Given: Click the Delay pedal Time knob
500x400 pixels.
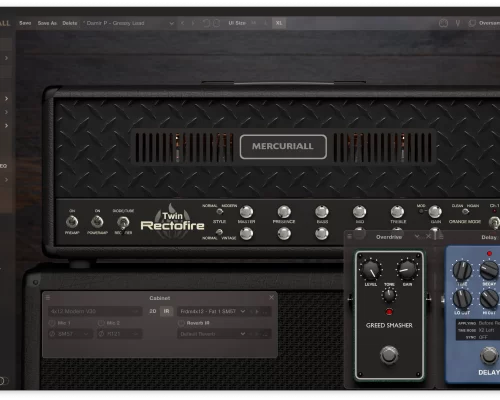Looking at the screenshot, I should pos(462,270).
